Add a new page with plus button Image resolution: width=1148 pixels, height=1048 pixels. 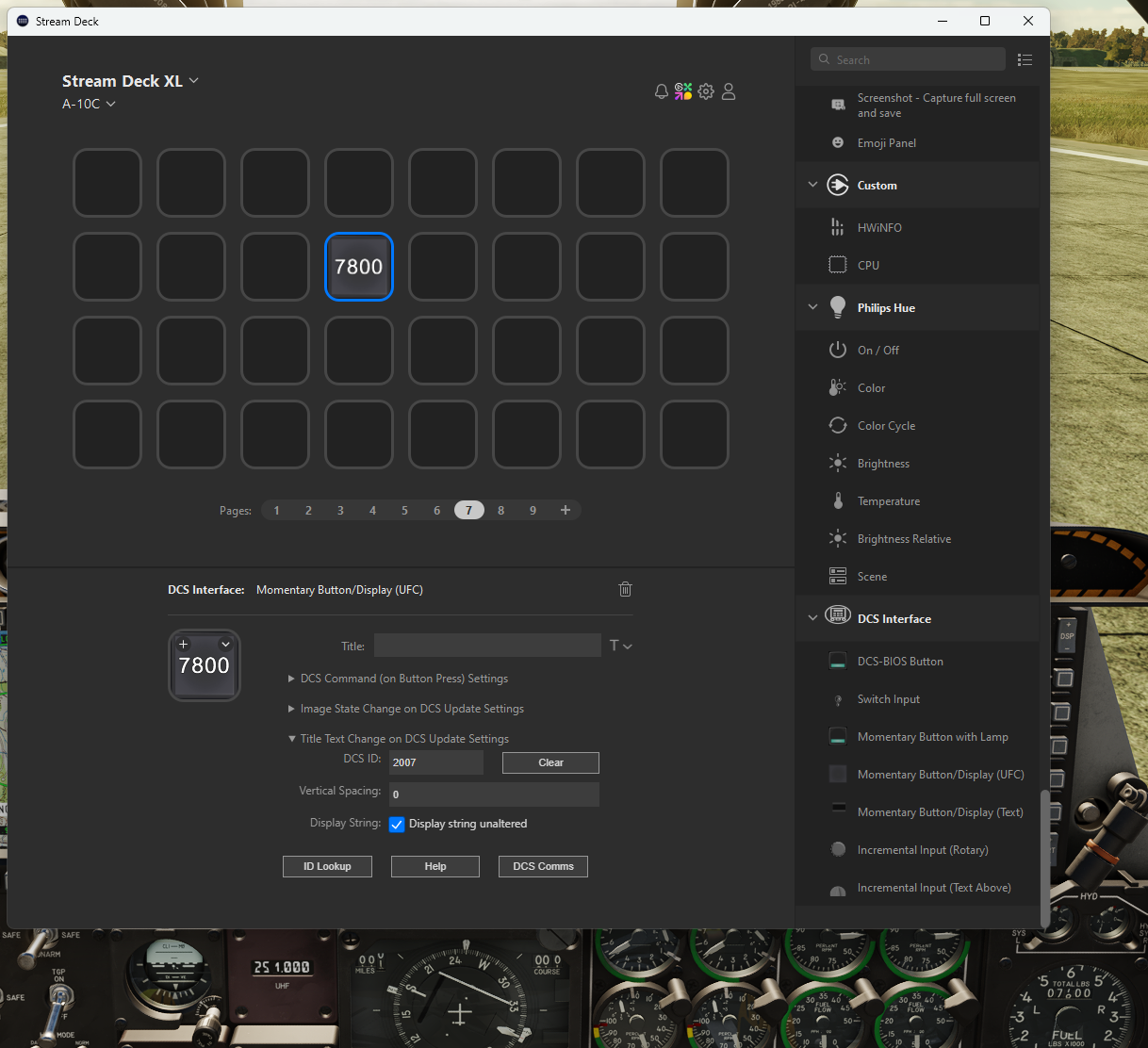566,510
